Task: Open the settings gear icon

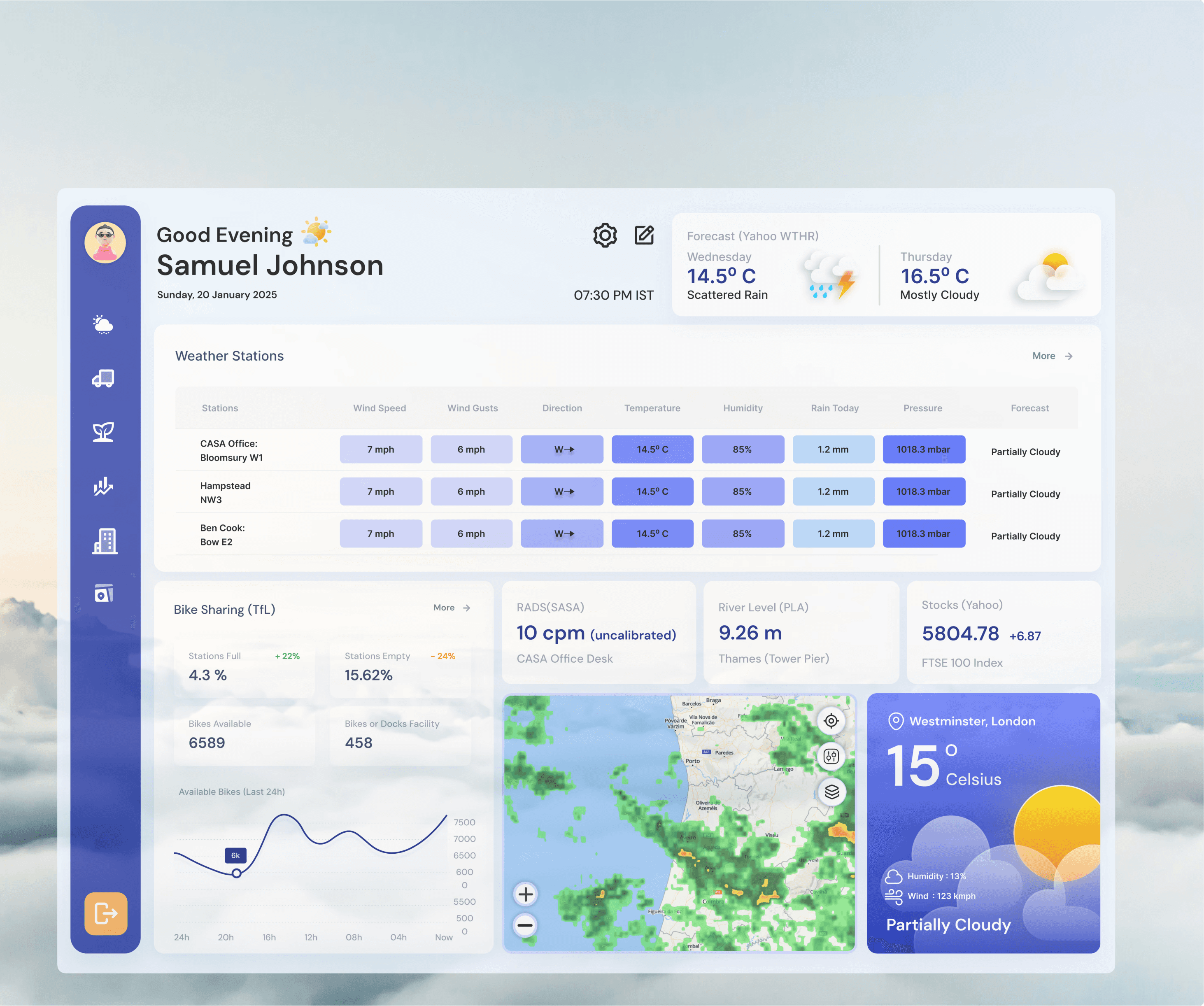Action: point(605,235)
